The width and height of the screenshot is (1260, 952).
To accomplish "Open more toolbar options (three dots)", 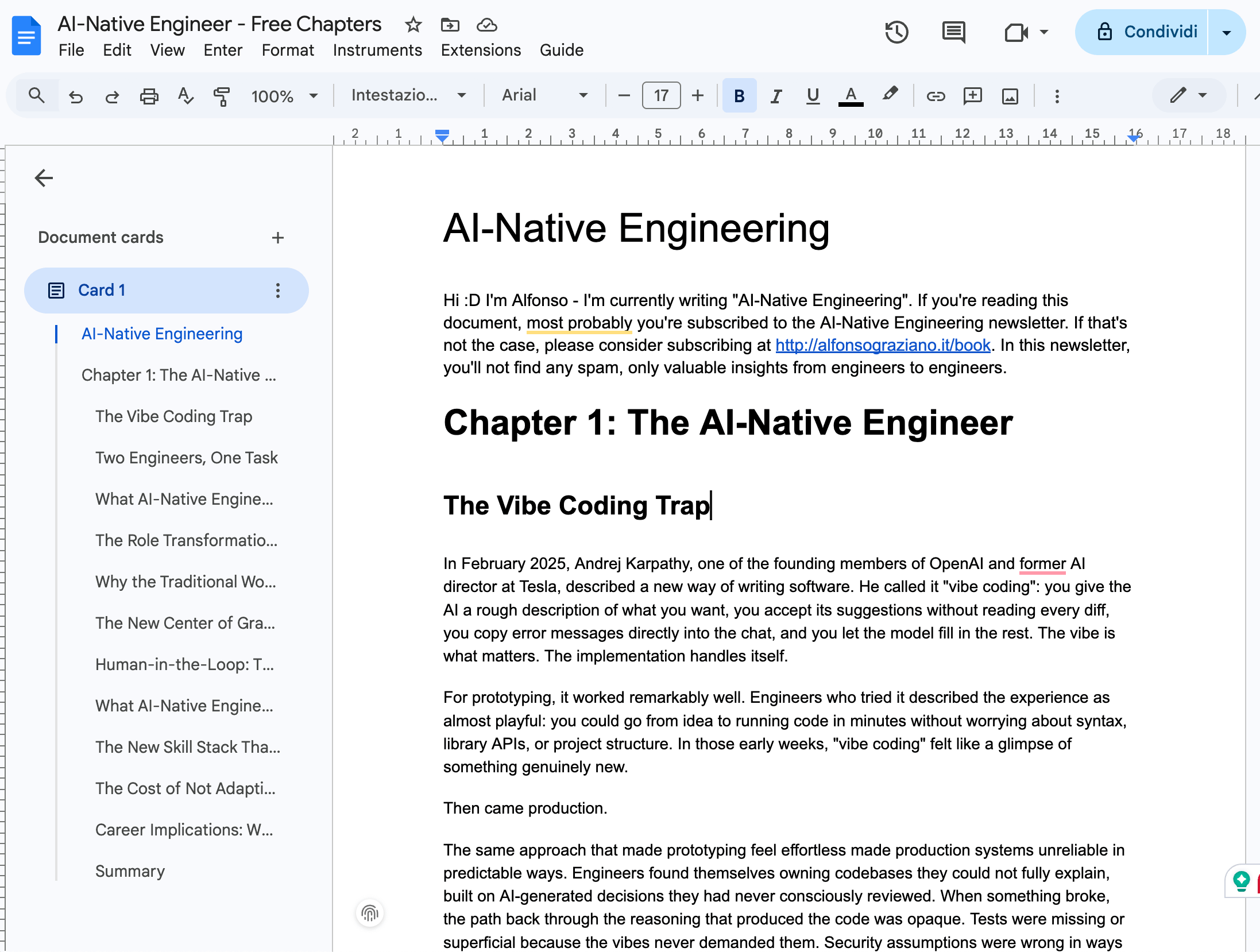I will 1057,96.
